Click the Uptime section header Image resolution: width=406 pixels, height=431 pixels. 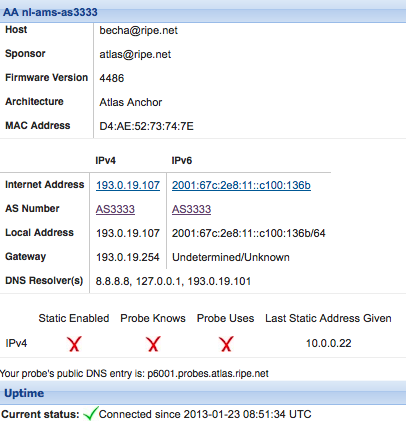pos(203,393)
